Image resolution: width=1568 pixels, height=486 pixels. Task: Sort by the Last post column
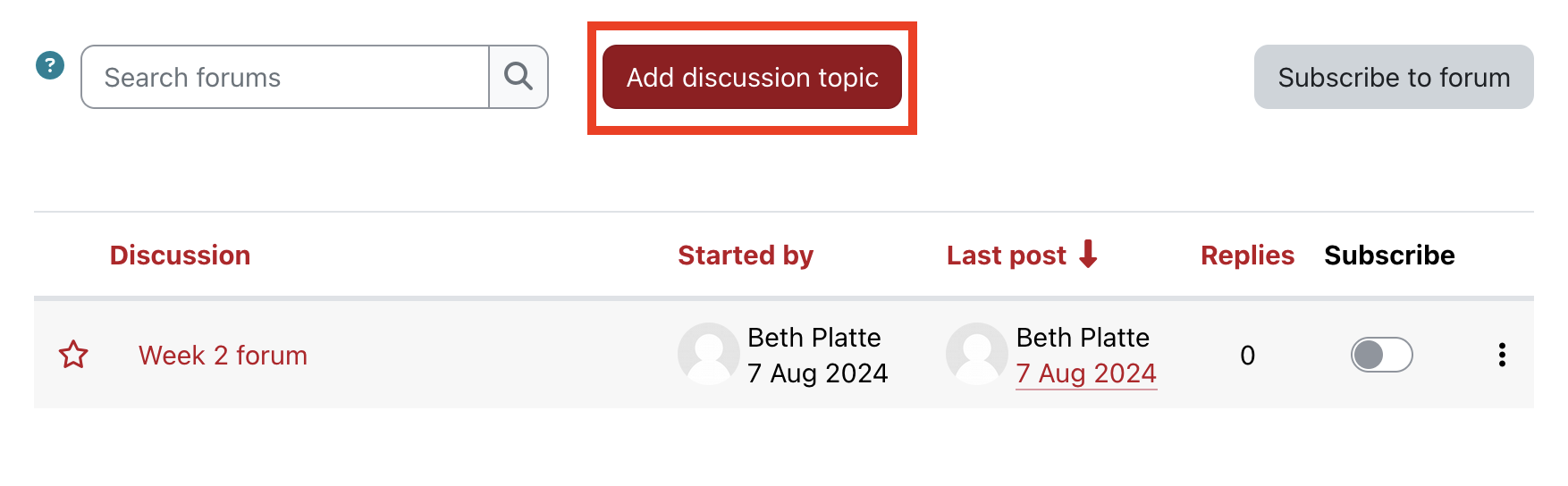1006,256
